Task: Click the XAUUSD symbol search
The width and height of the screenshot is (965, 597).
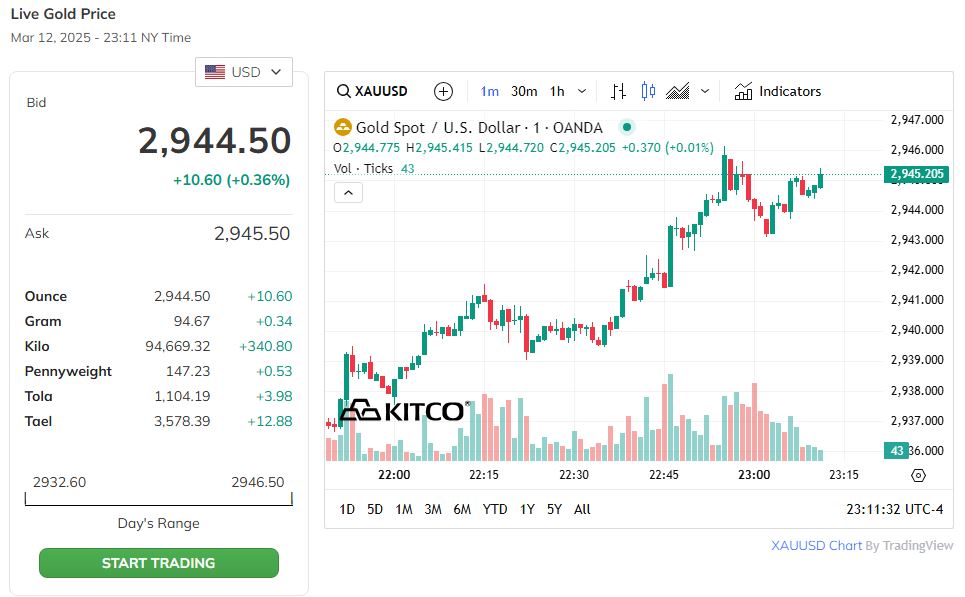Action: point(372,91)
